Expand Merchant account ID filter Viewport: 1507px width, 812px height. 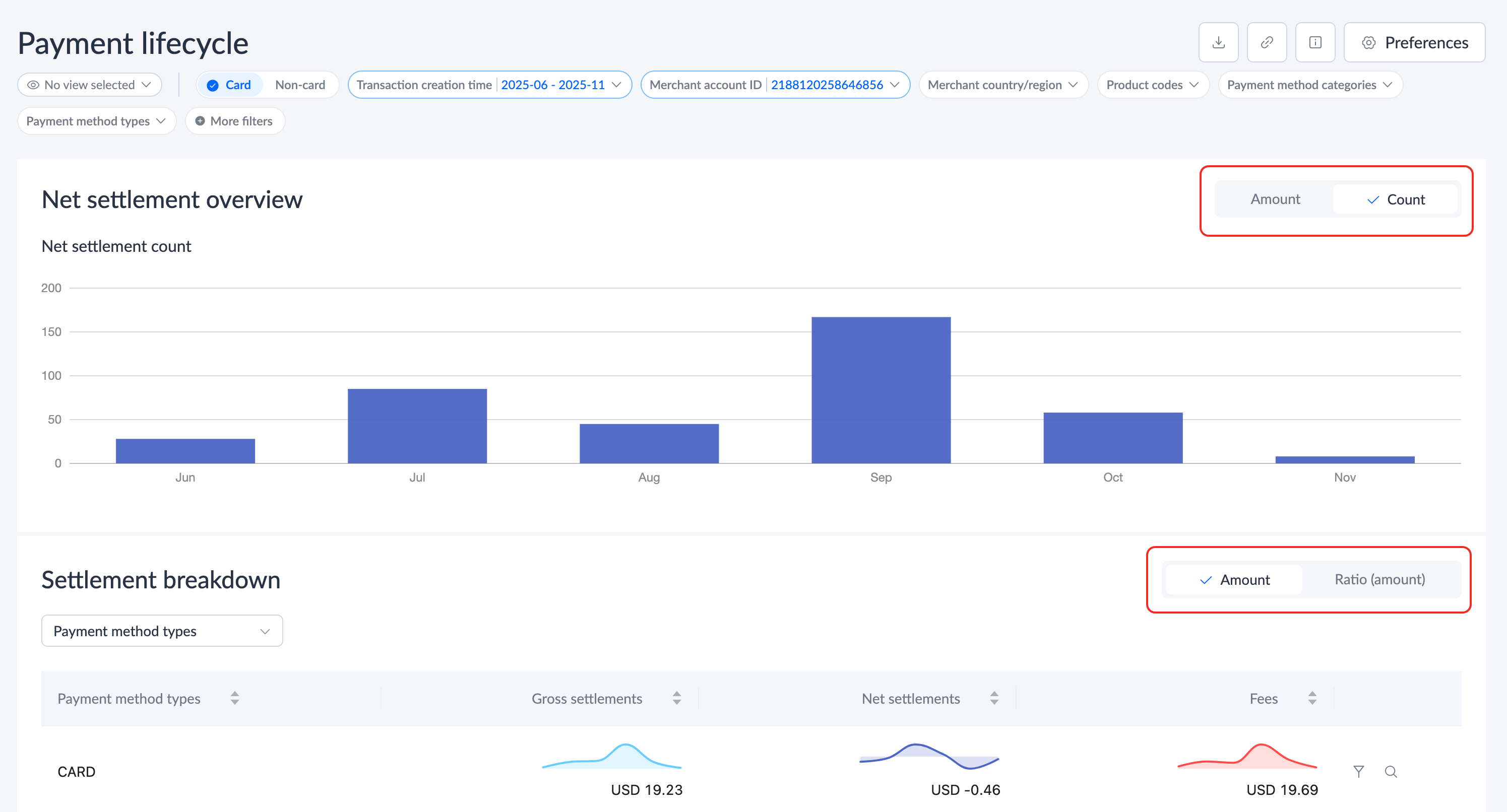tap(775, 85)
